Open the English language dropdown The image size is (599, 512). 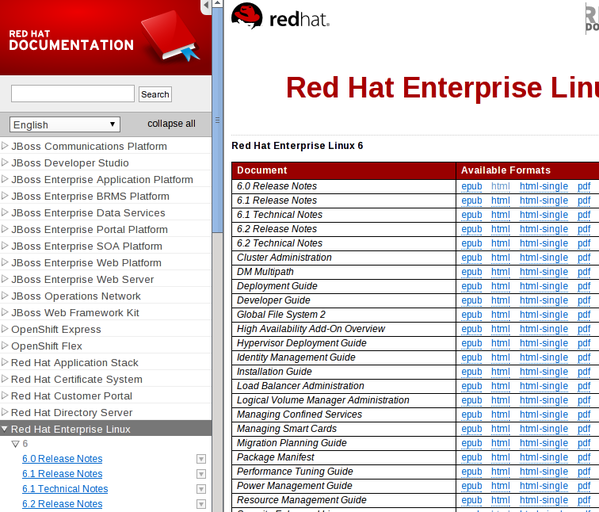pos(65,125)
